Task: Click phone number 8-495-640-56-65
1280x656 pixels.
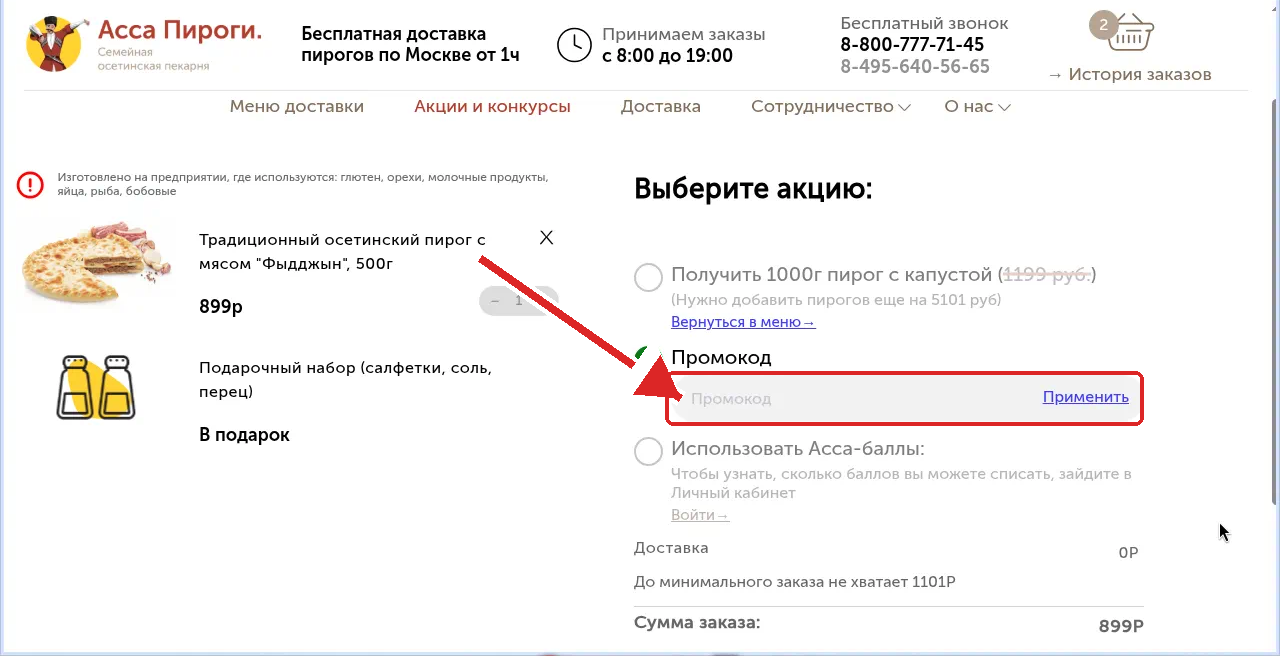Action: tap(915, 67)
